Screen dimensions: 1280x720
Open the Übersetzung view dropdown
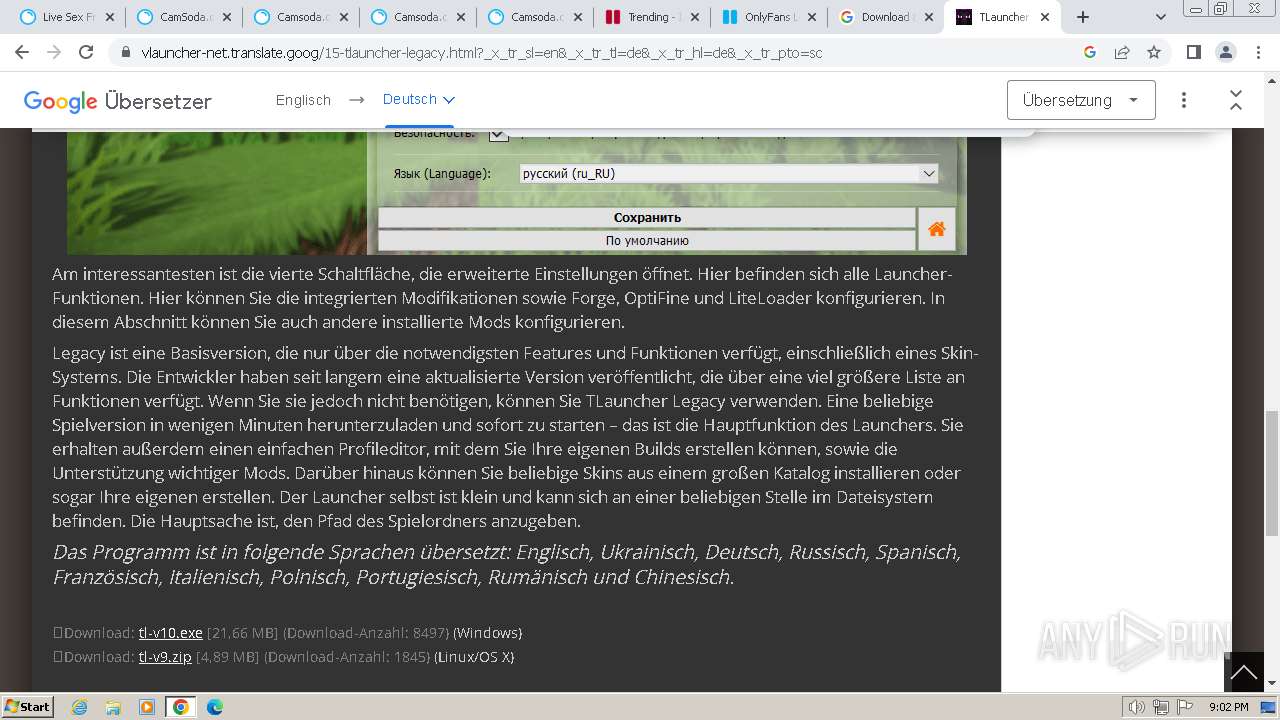[1081, 100]
